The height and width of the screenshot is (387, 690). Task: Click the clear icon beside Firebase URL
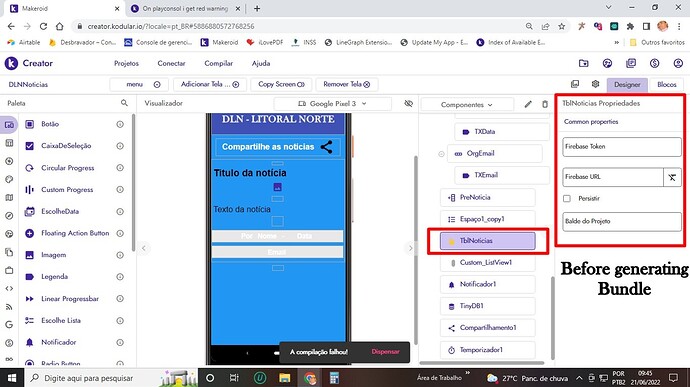(672, 177)
